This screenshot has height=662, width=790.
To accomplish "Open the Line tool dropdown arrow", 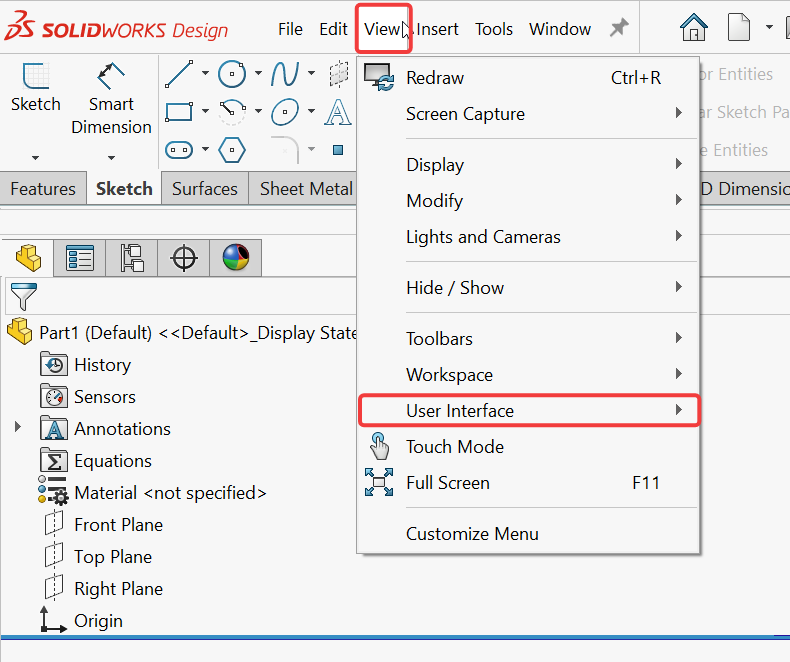I will coord(205,74).
